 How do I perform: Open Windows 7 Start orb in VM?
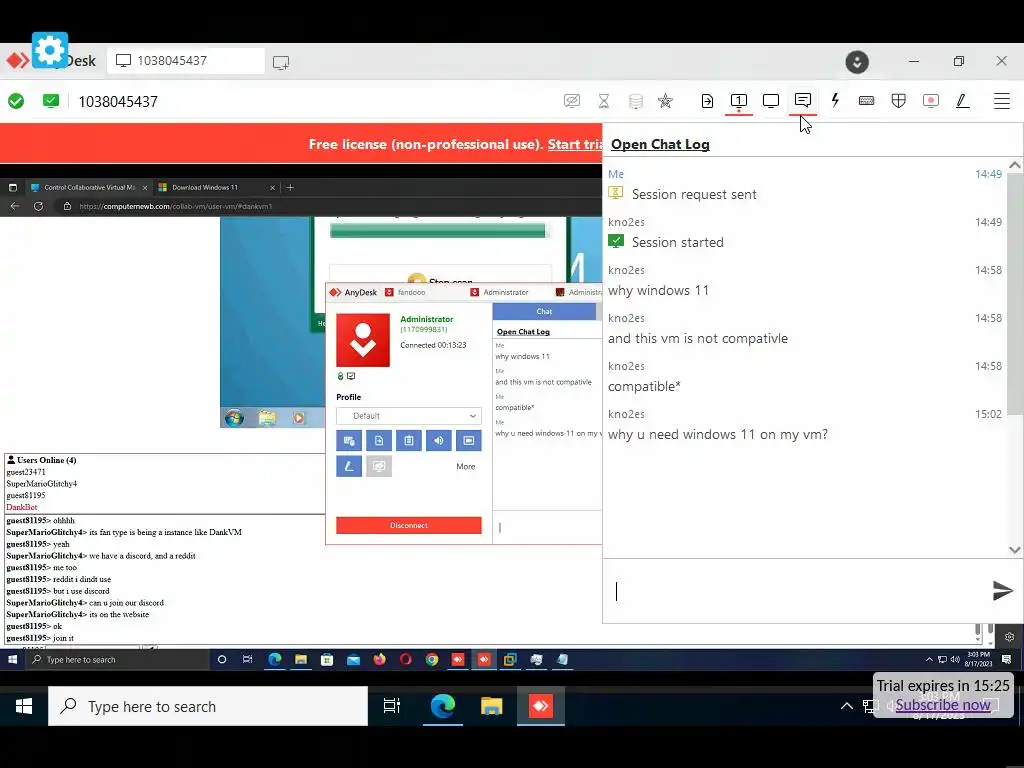coord(234,417)
